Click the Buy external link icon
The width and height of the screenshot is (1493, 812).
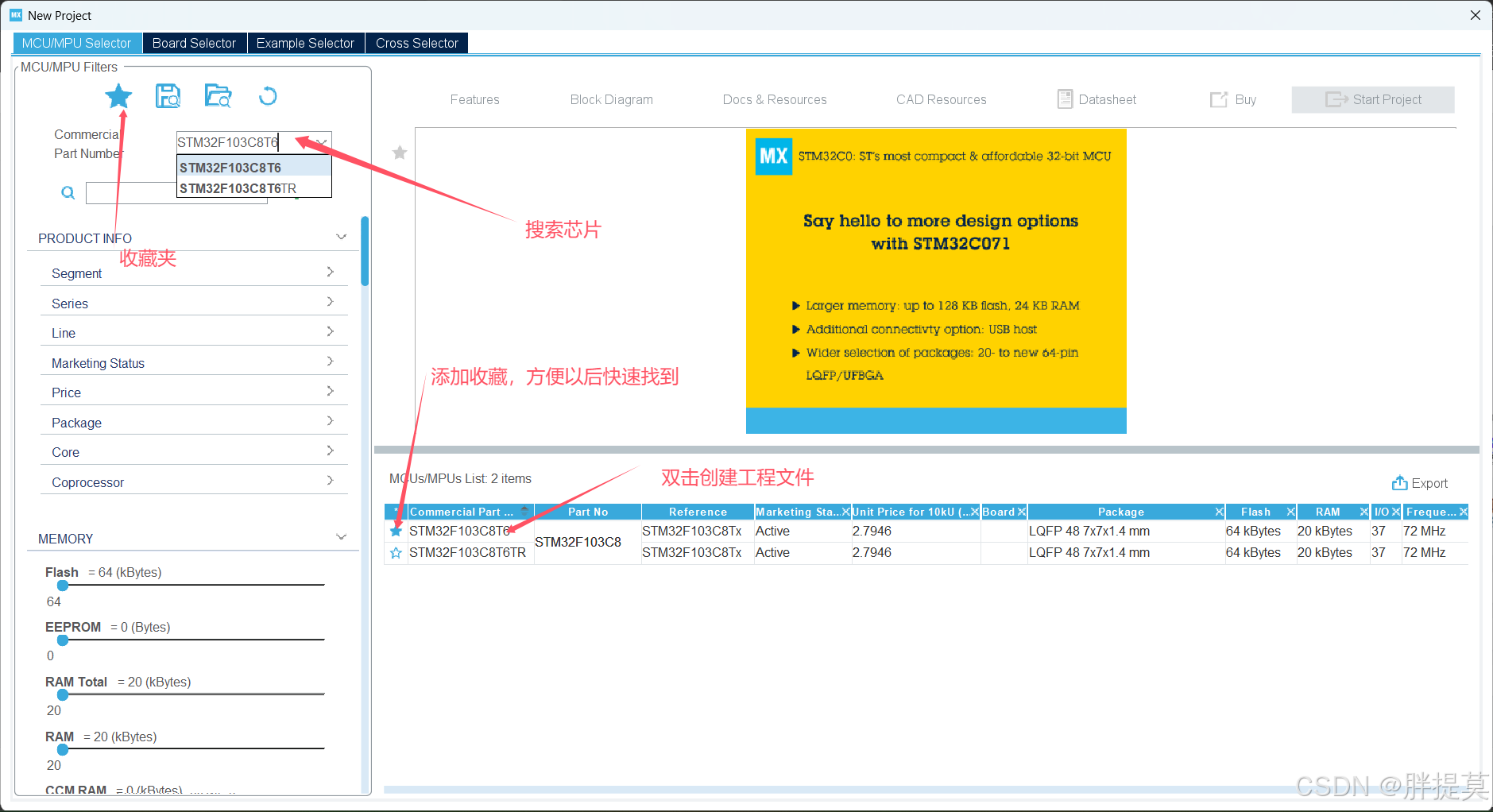[x=1218, y=99]
